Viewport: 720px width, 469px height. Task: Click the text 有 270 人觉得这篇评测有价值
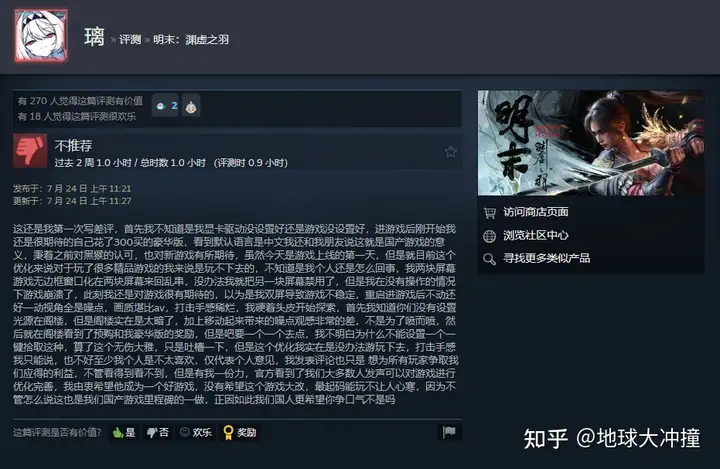coord(80,101)
